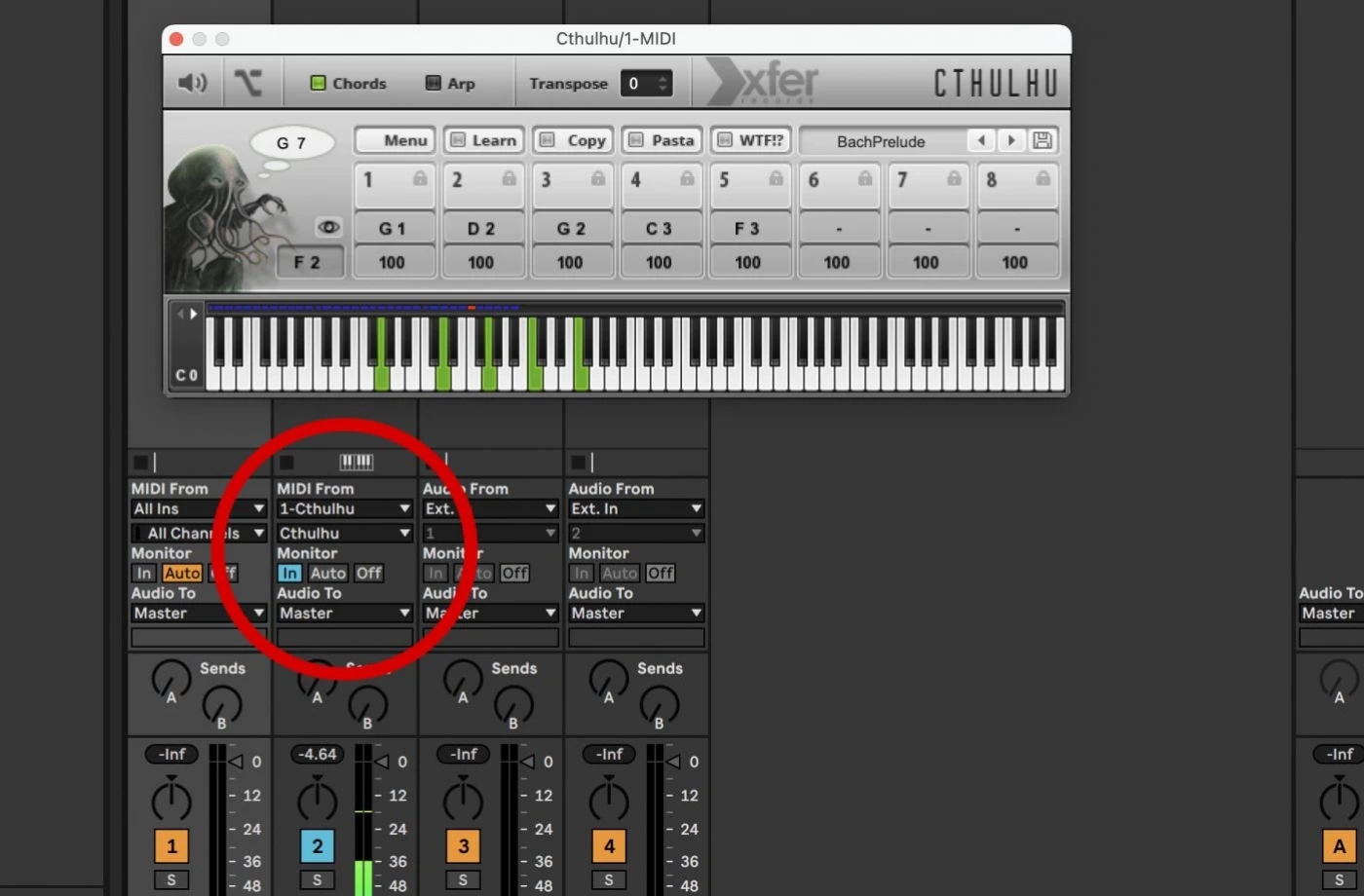Image resolution: width=1364 pixels, height=896 pixels.
Task: Click the Copy button
Action: point(573,140)
